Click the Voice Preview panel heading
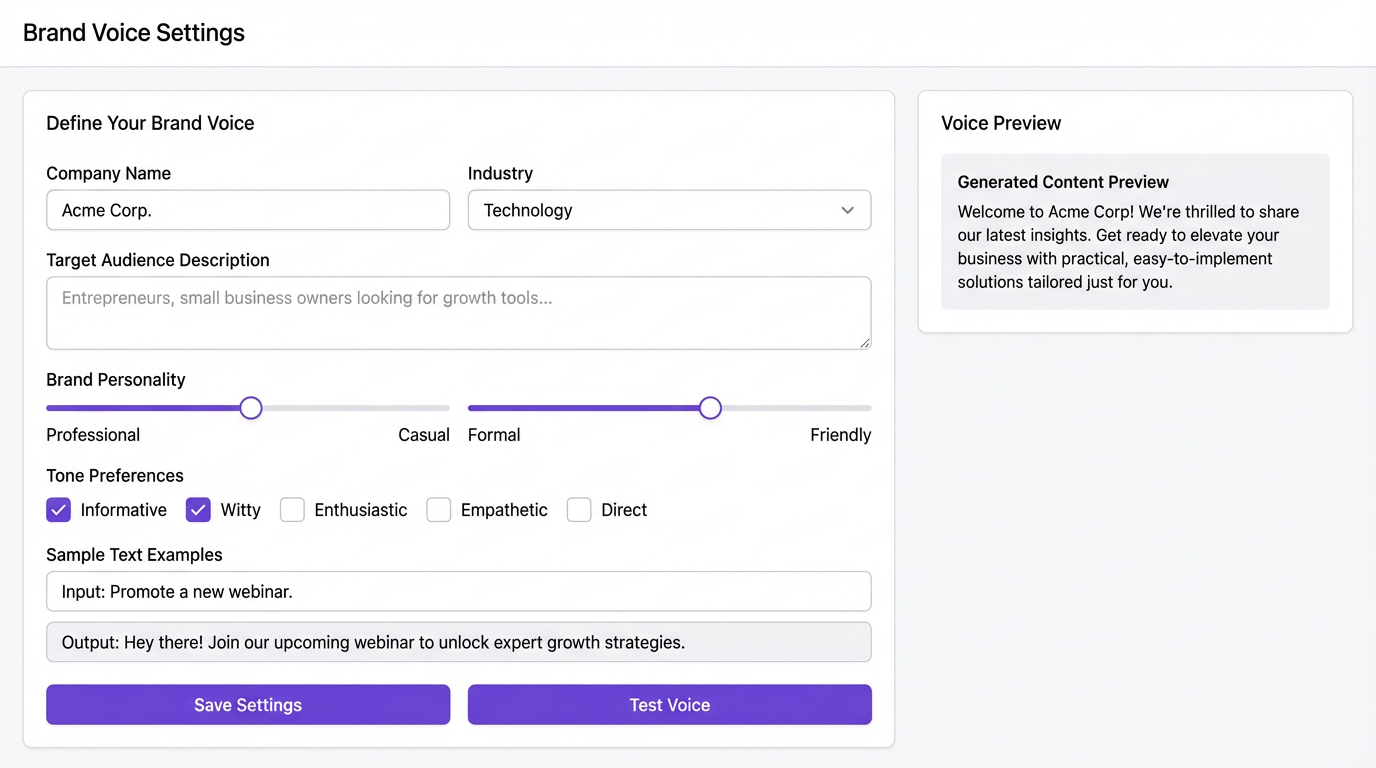Screen dimensions: 1376x768 click(x=1001, y=123)
